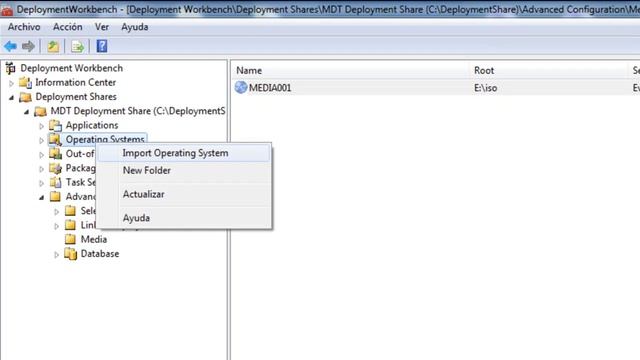
Task: Select the Applications tree label
Action: 92,125
